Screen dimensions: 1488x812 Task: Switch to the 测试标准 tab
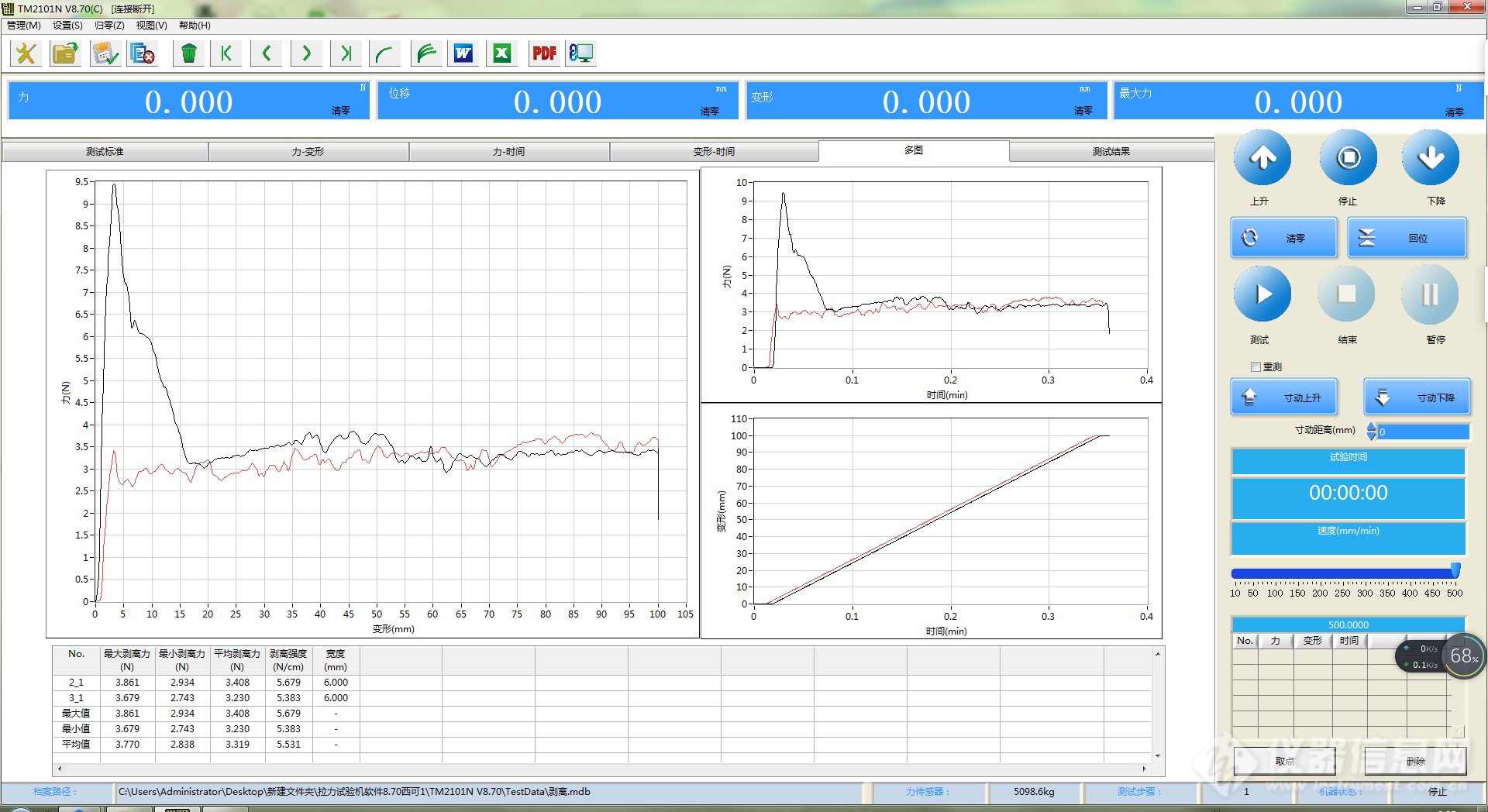pyautogui.click(x=105, y=152)
